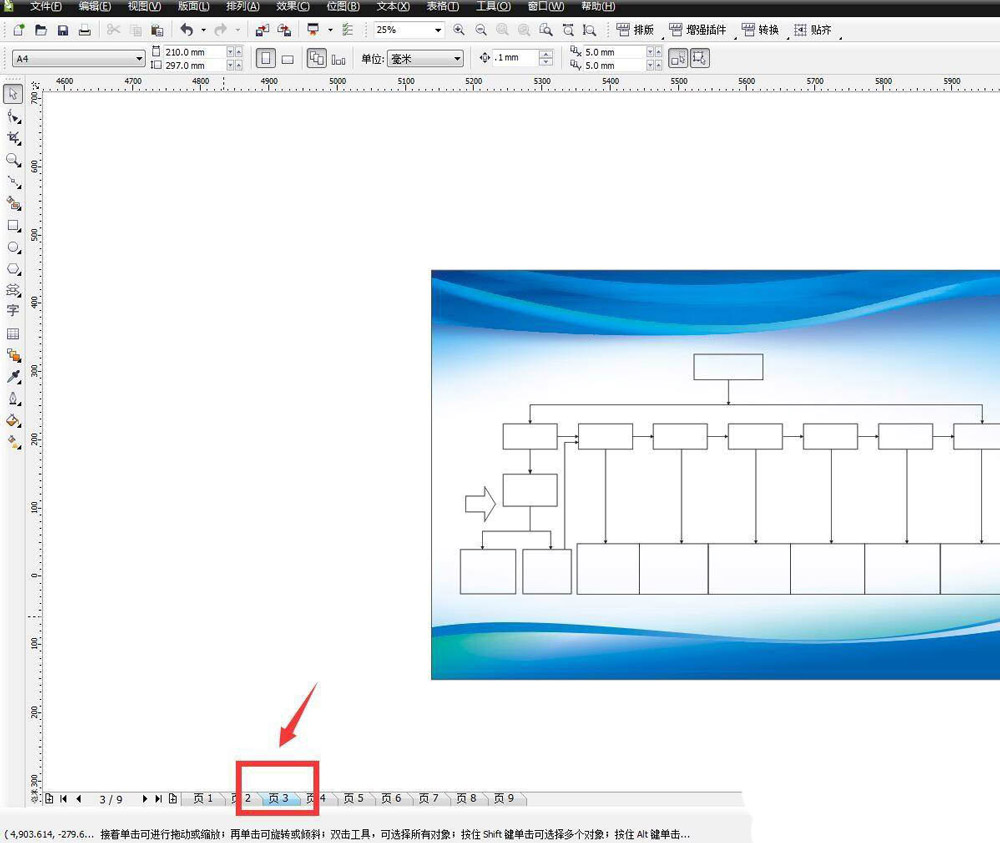Select the Rectangle tool

coord(13,226)
